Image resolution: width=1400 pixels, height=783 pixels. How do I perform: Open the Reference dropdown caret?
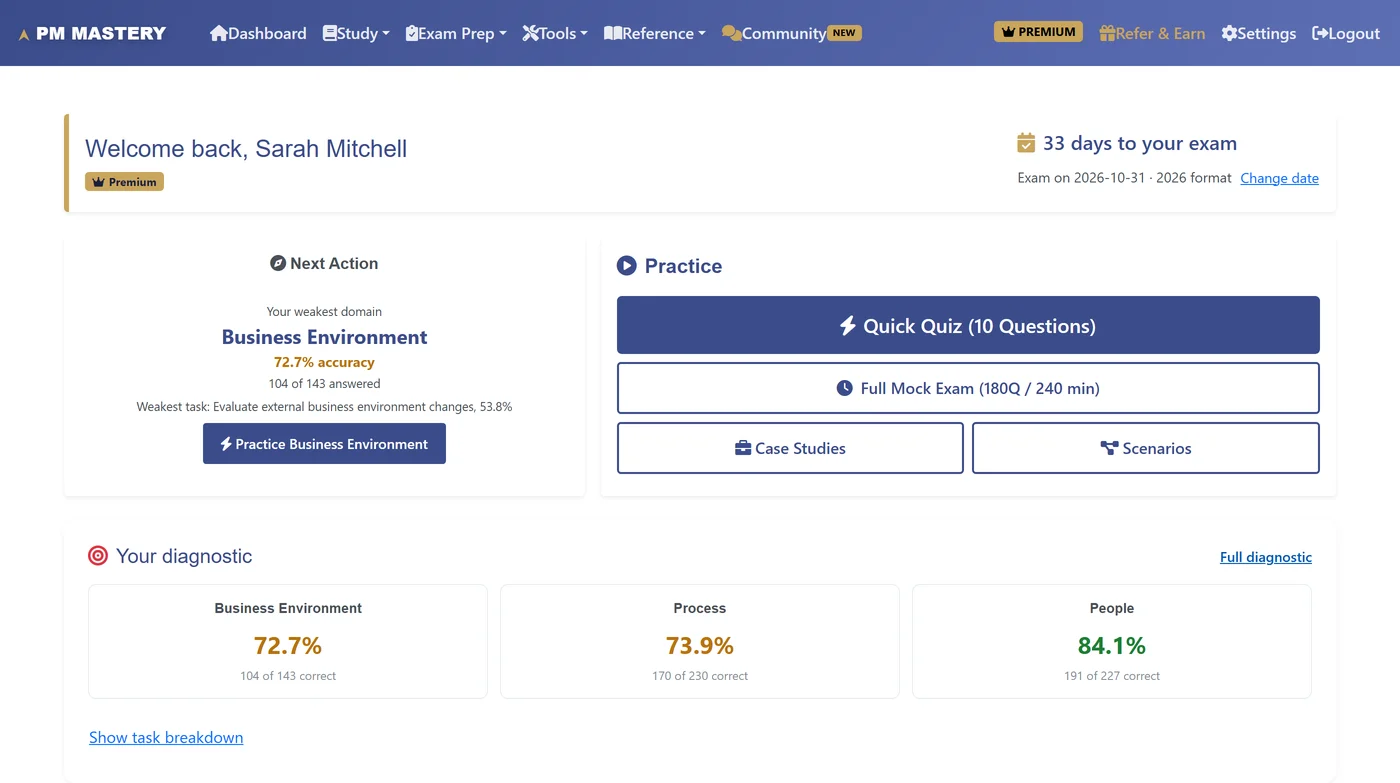point(702,34)
